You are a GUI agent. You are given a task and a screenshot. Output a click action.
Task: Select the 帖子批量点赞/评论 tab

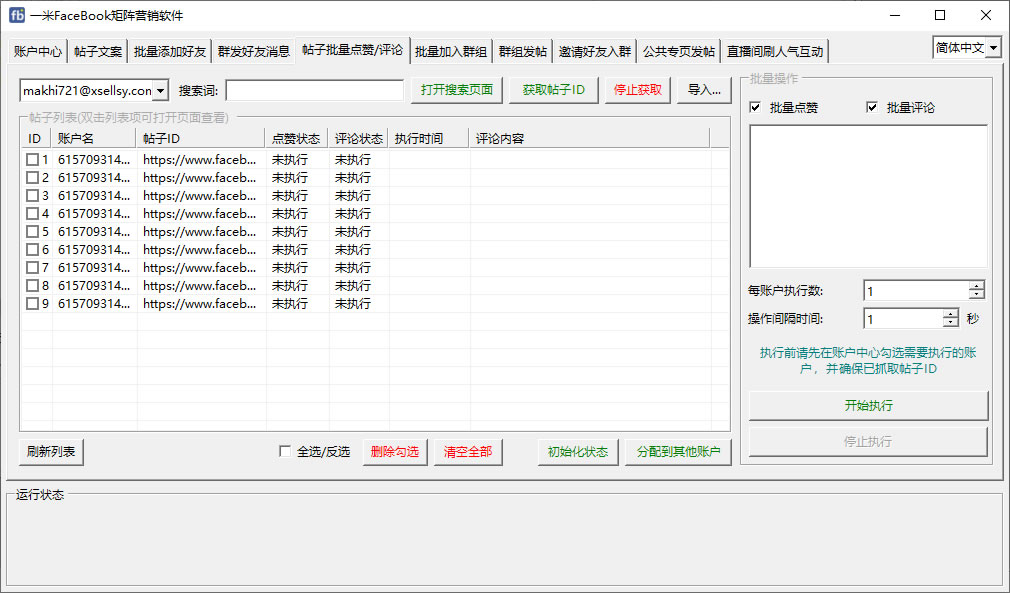[x=352, y=50]
